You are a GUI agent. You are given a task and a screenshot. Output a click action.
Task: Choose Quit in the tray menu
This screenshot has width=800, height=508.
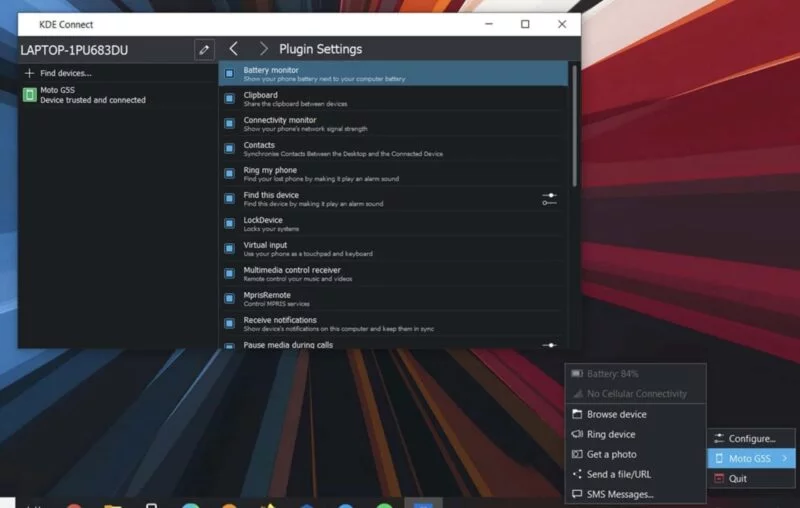(751, 478)
